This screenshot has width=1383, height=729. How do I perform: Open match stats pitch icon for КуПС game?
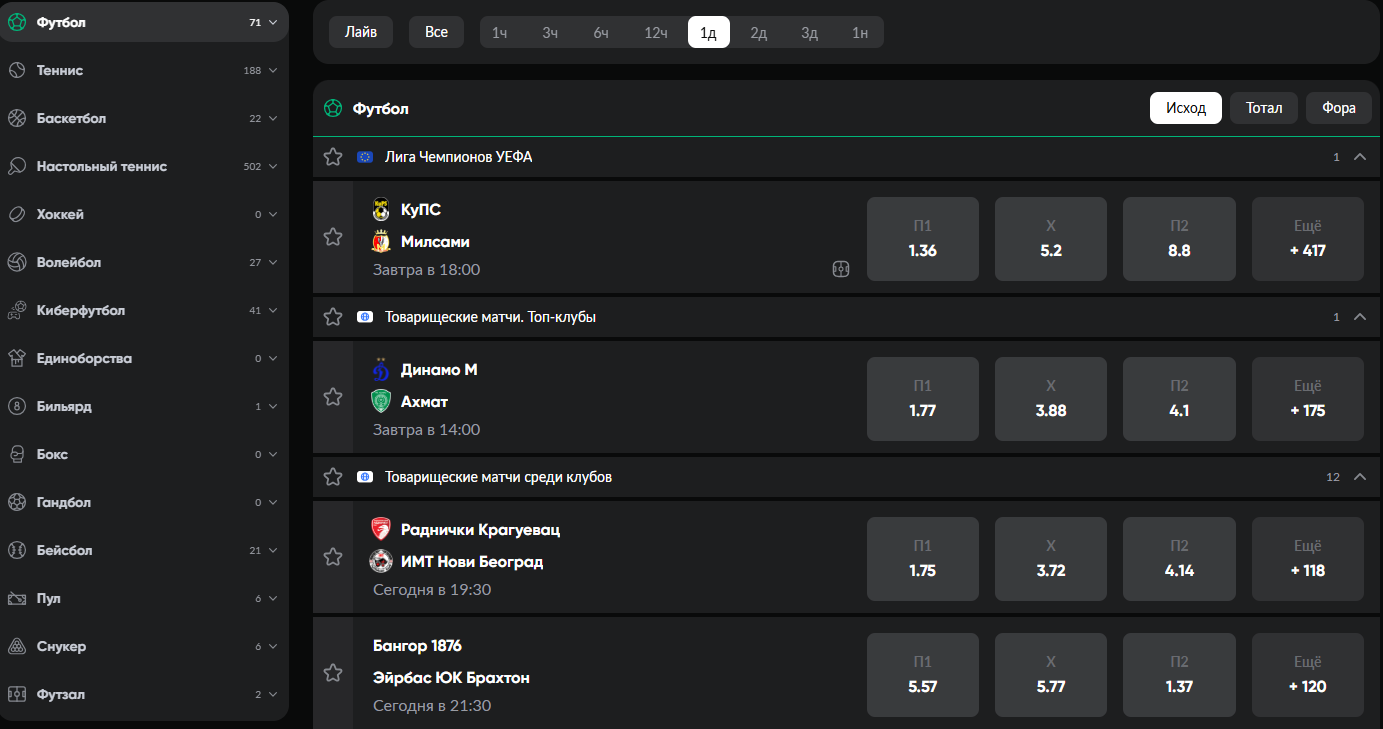[x=841, y=269]
